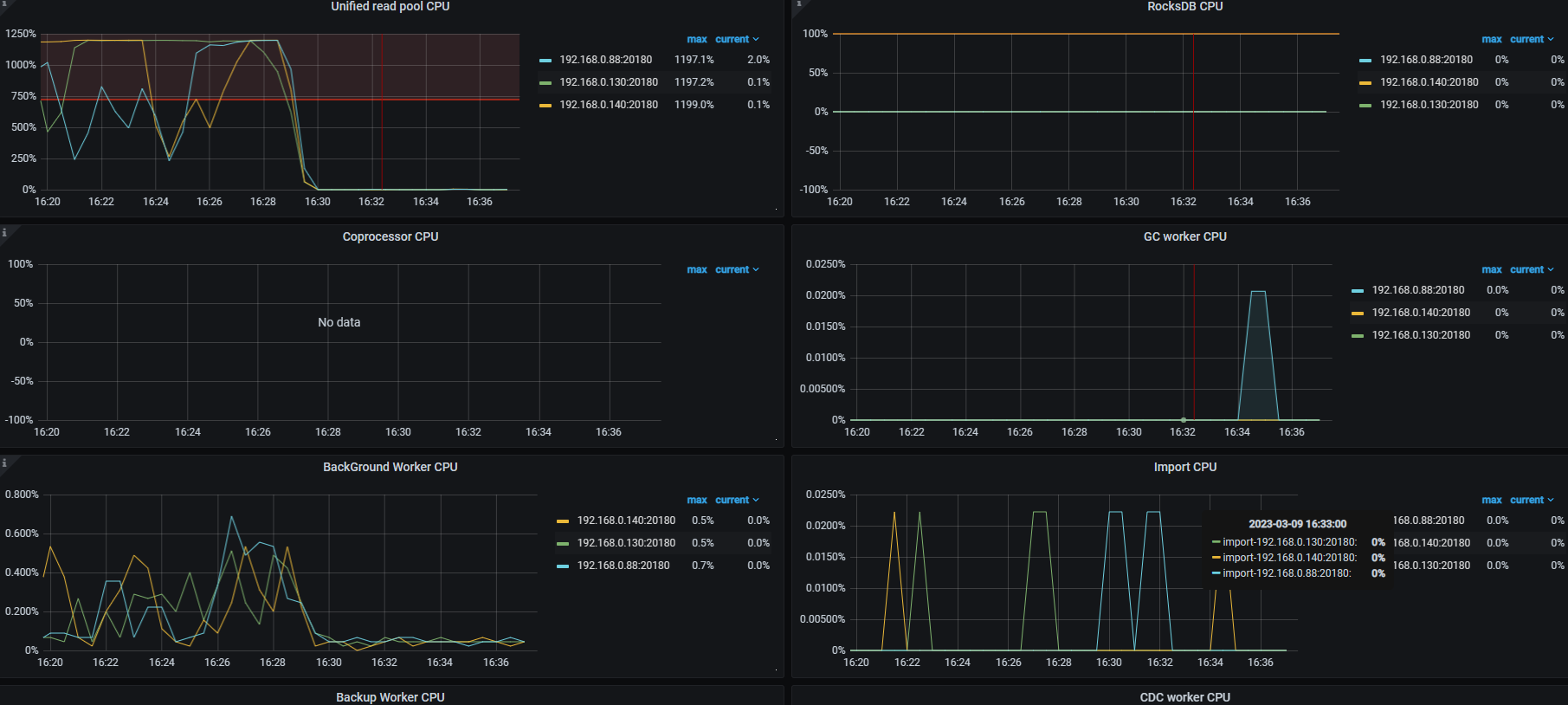Open the Unified read pool CPU panel title menu

click(390, 6)
